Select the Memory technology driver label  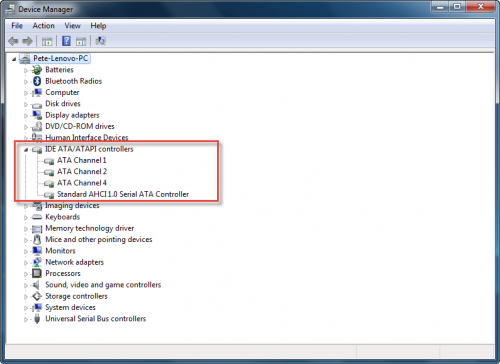(x=90, y=228)
